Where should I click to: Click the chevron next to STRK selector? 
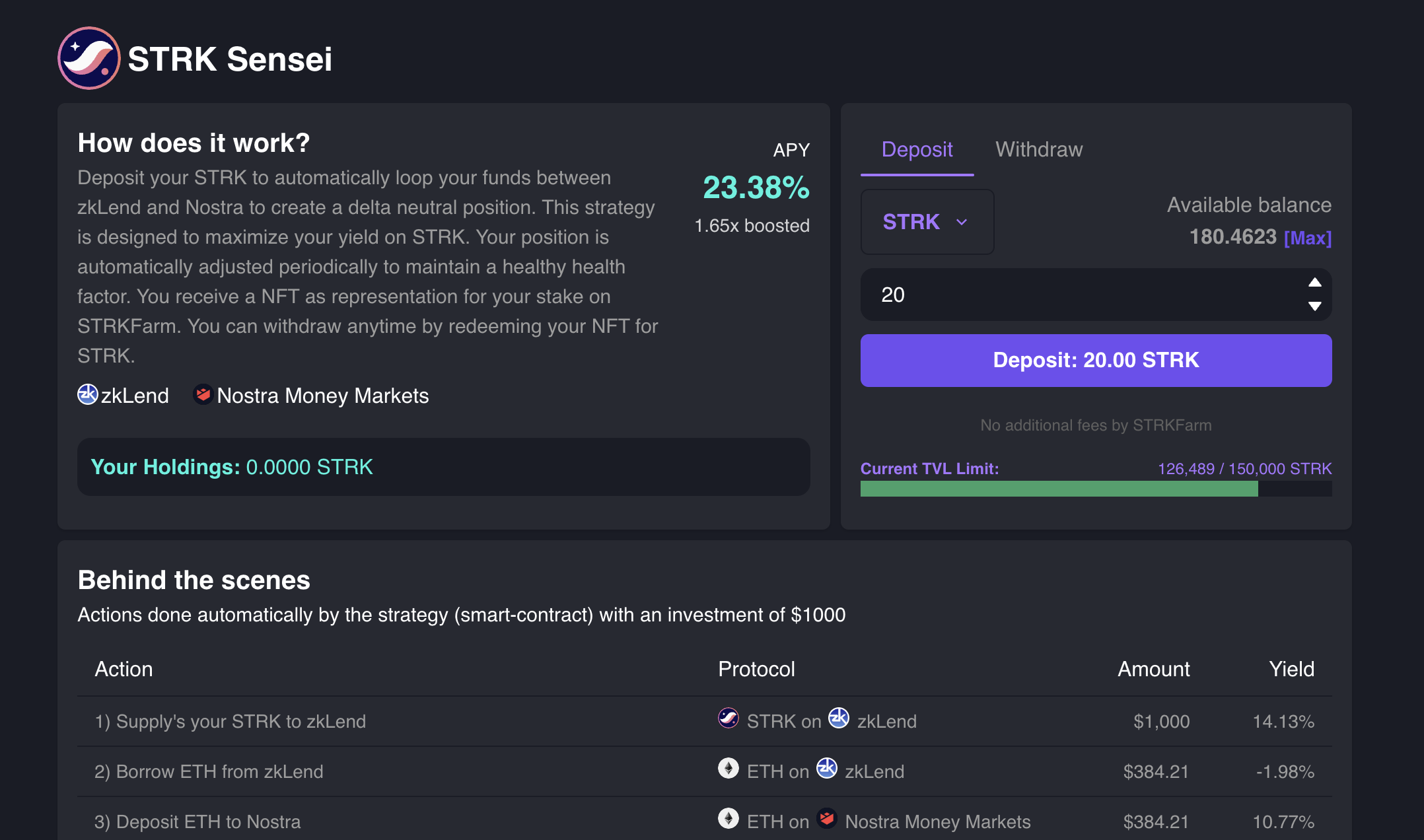(x=962, y=223)
